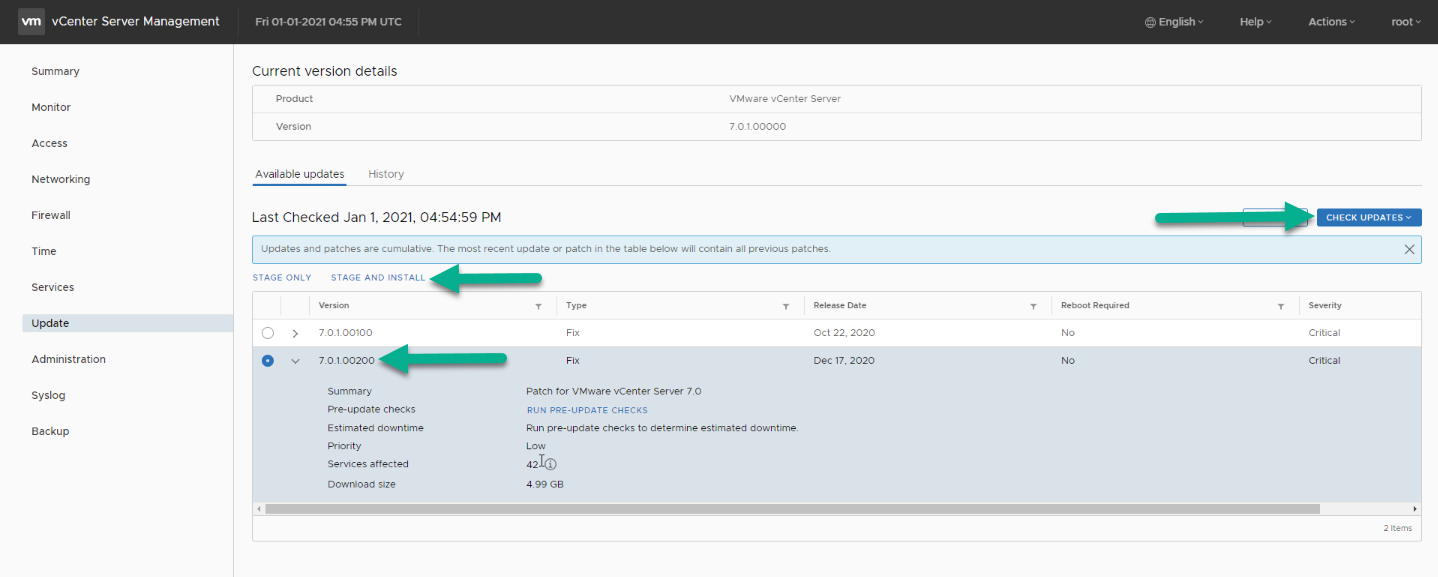
Task: Go to Services in the sidebar
Action: point(53,287)
